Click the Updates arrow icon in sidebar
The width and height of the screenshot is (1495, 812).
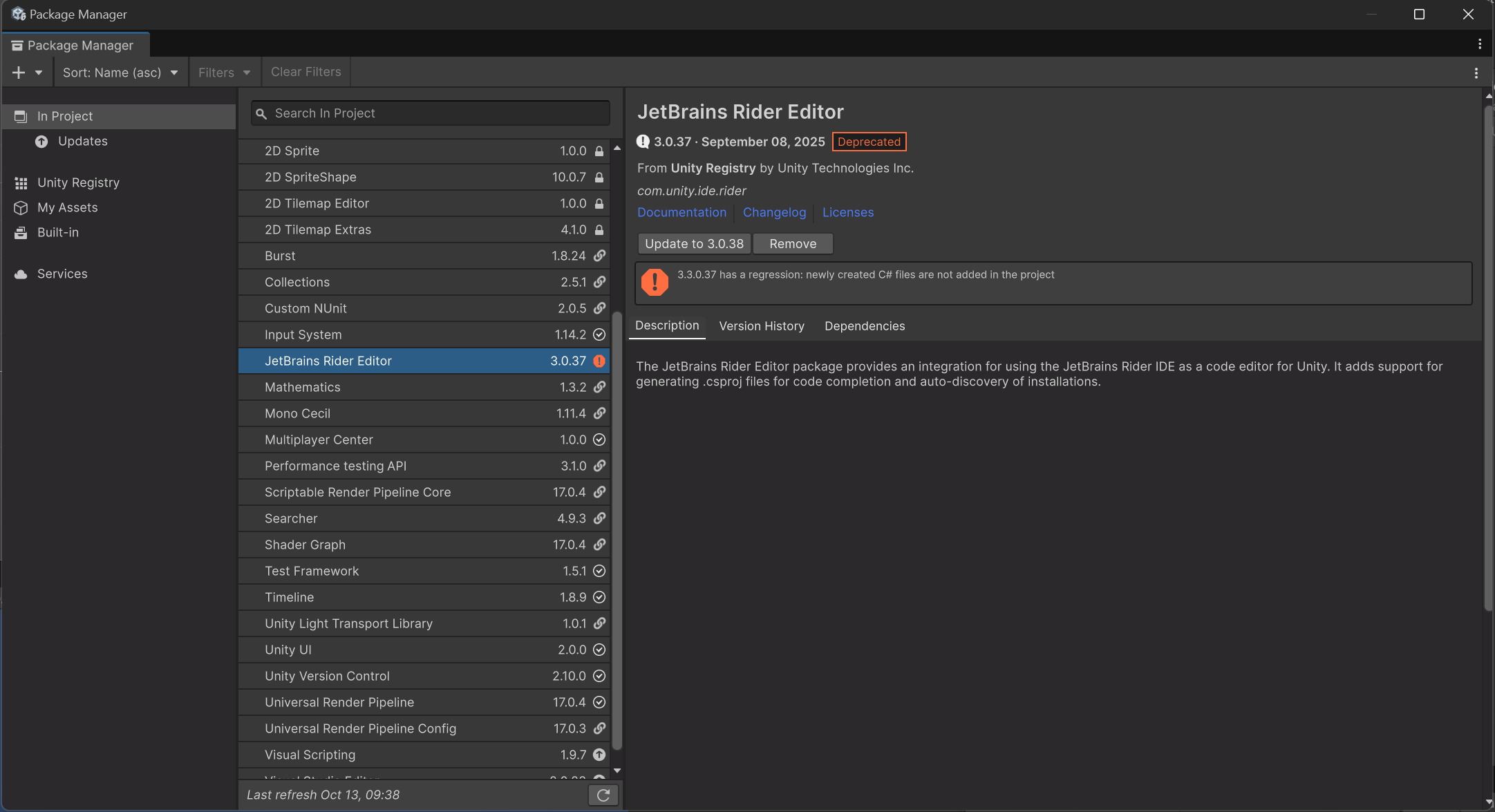click(x=41, y=142)
